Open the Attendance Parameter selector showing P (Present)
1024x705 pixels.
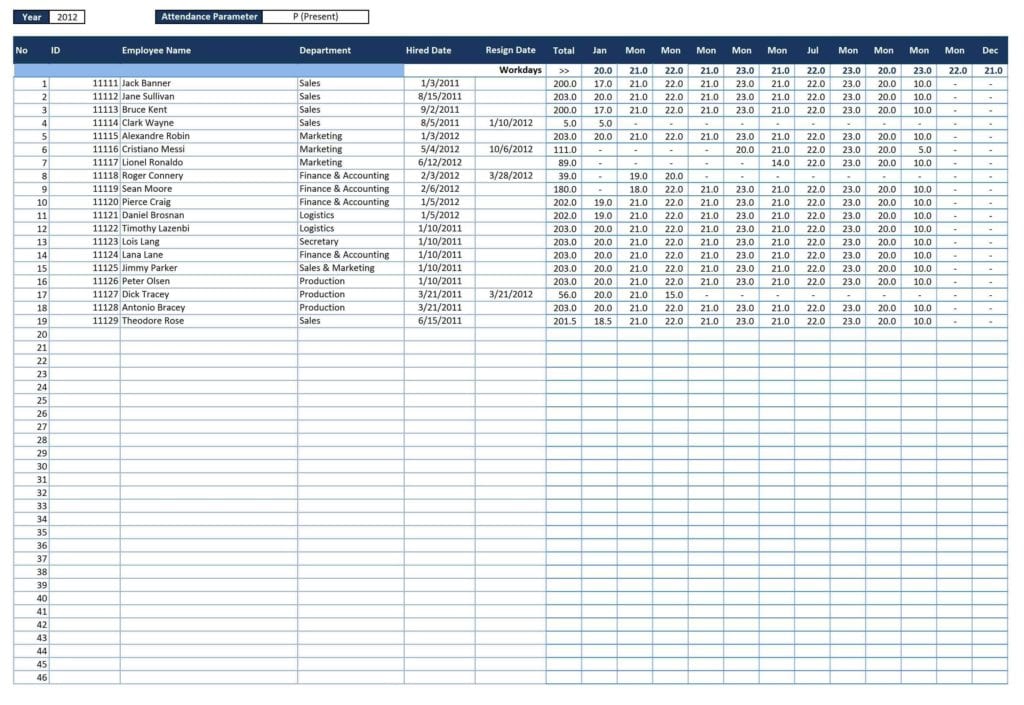coord(315,16)
